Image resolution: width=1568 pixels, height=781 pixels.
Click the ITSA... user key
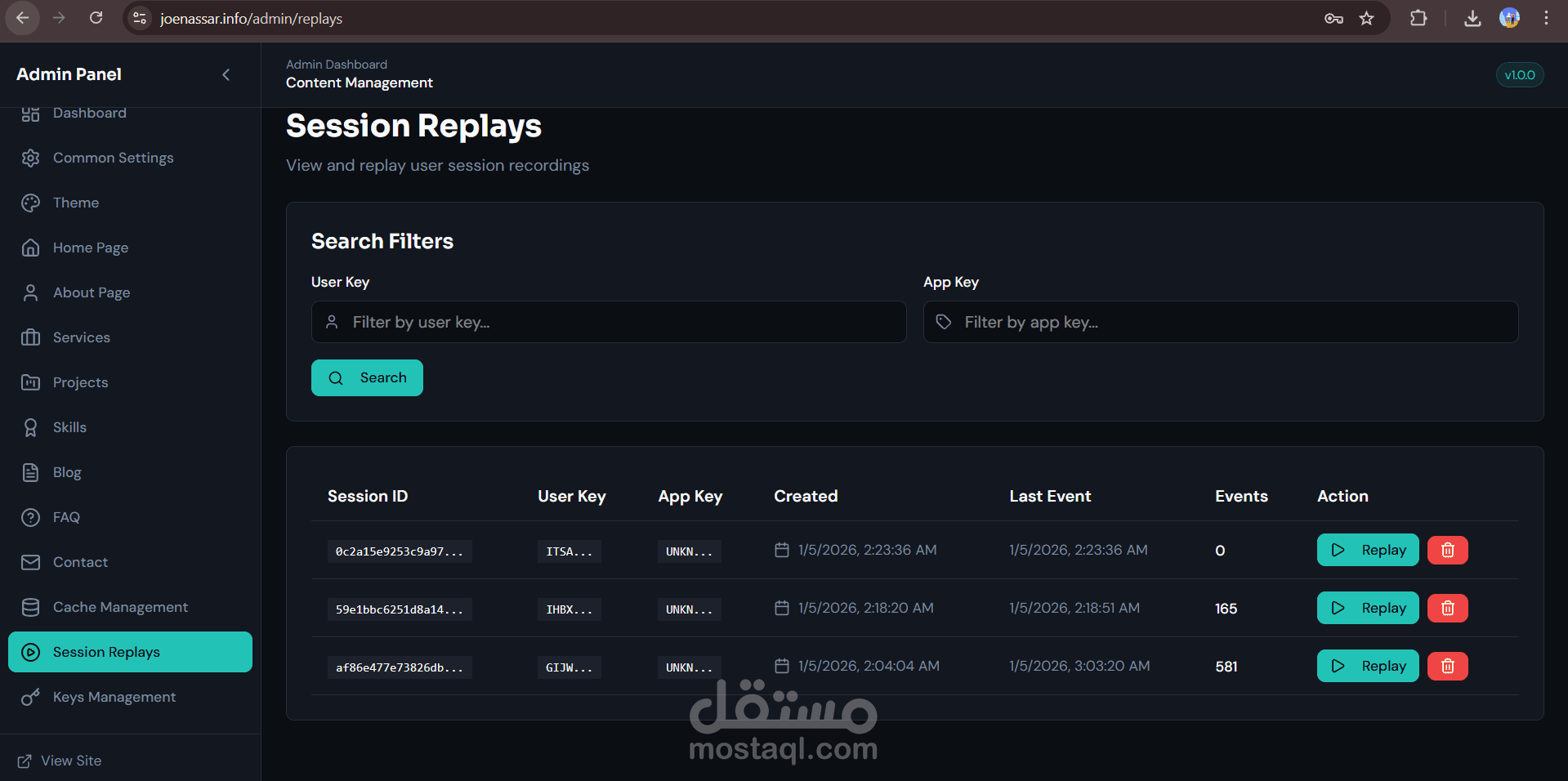point(570,551)
